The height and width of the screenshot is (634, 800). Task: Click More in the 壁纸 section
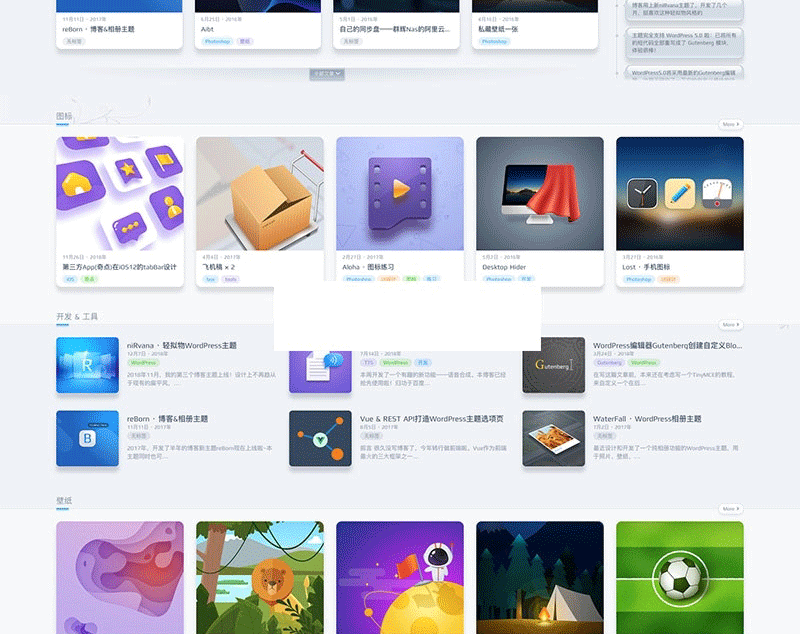[731, 509]
